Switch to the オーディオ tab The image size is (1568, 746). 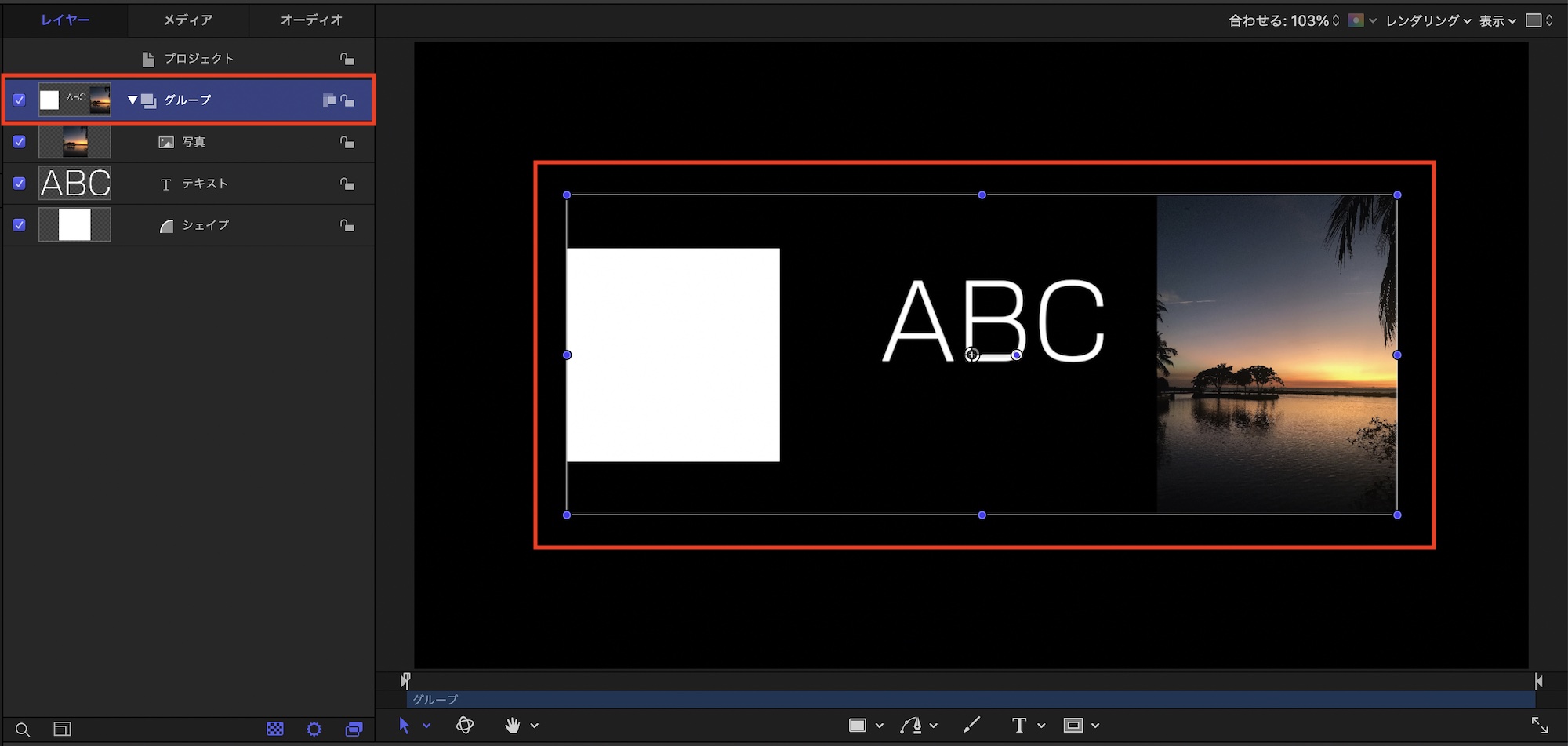click(312, 20)
